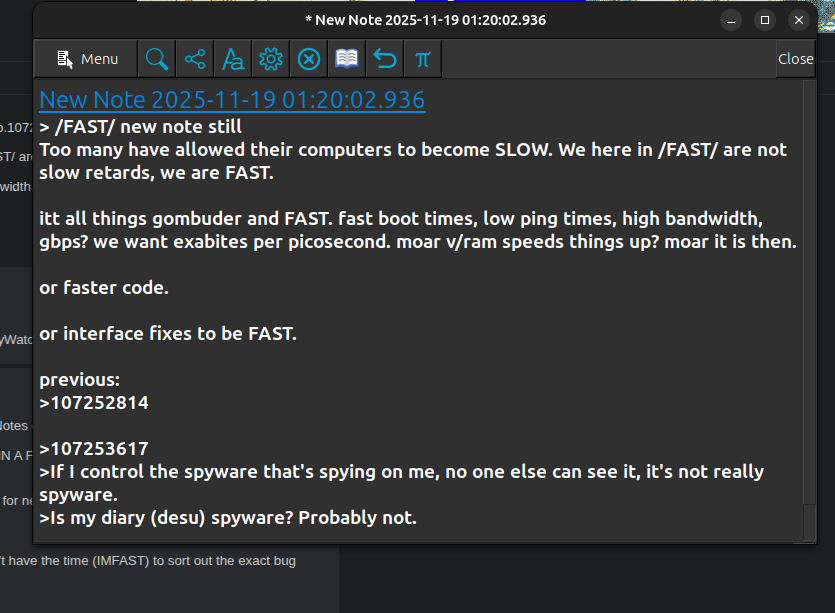Click the 'previous:' text line
The width and height of the screenshot is (835, 613).
[x=80, y=380]
